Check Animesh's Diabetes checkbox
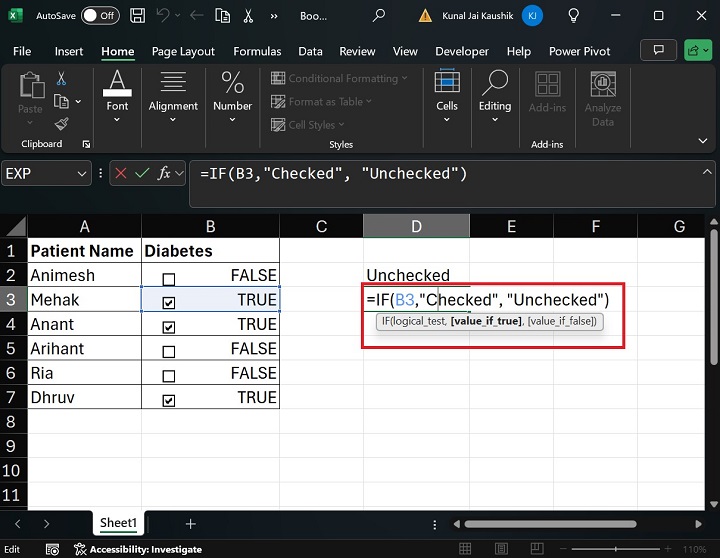The height and width of the screenshot is (558, 720). 168,278
